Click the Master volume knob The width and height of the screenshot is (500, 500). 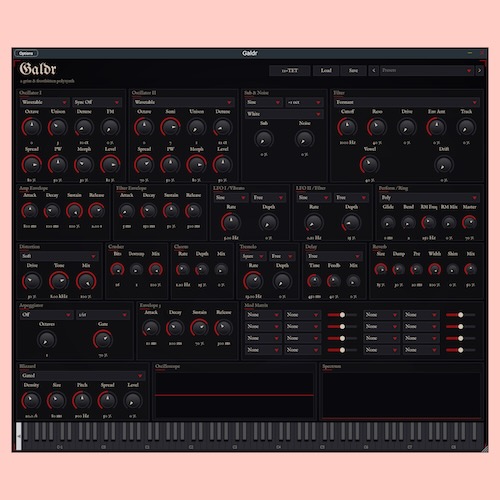[469, 223]
